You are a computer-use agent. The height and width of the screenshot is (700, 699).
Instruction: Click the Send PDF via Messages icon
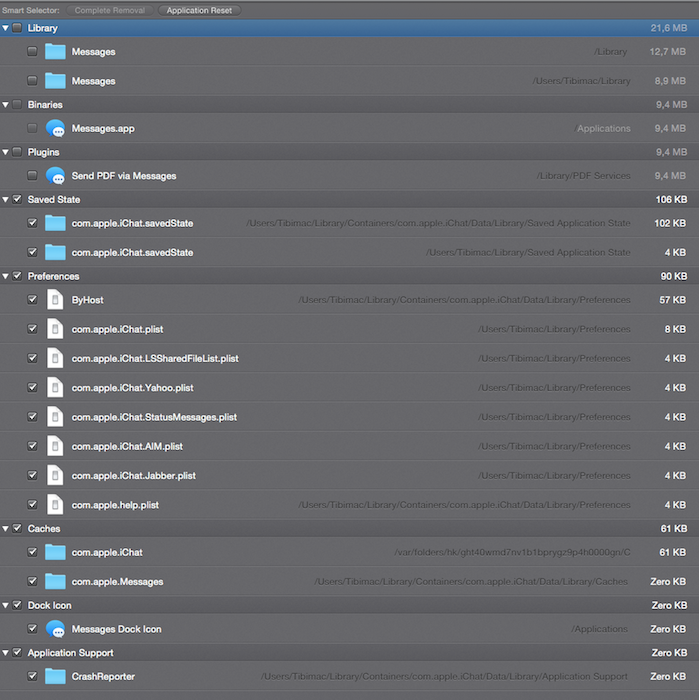pyautogui.click(x=55, y=176)
